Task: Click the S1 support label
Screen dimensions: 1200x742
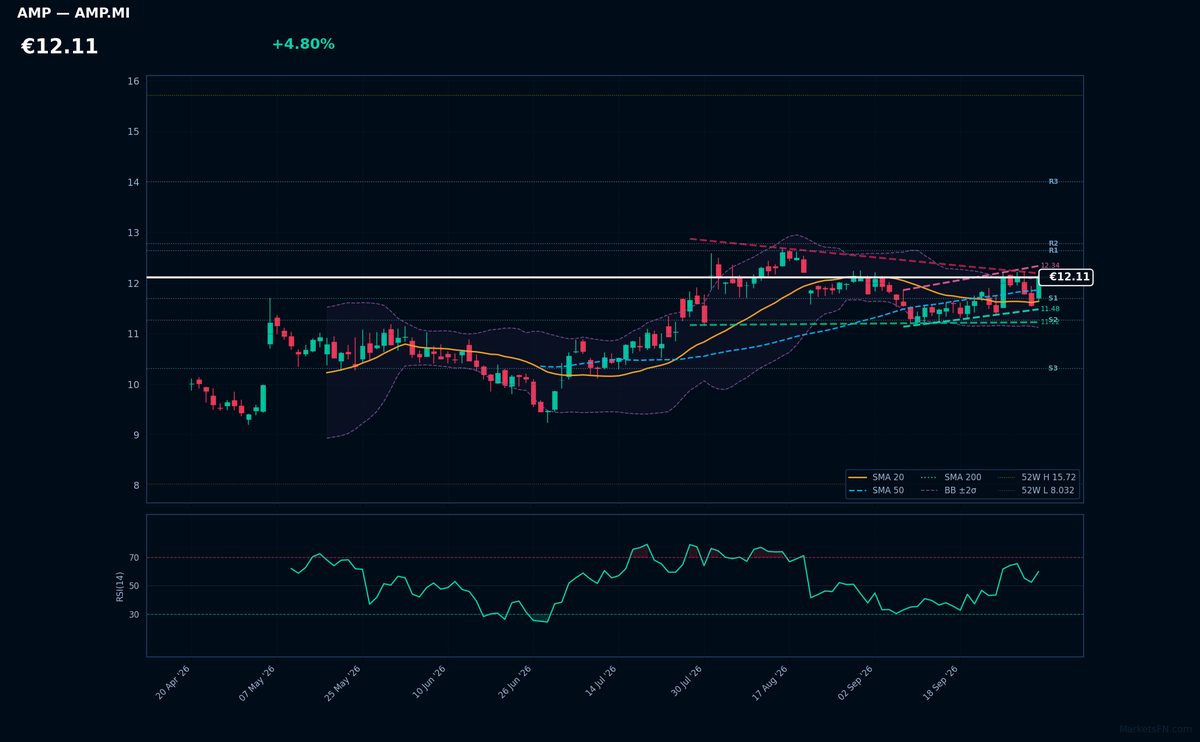Action: (x=1053, y=298)
